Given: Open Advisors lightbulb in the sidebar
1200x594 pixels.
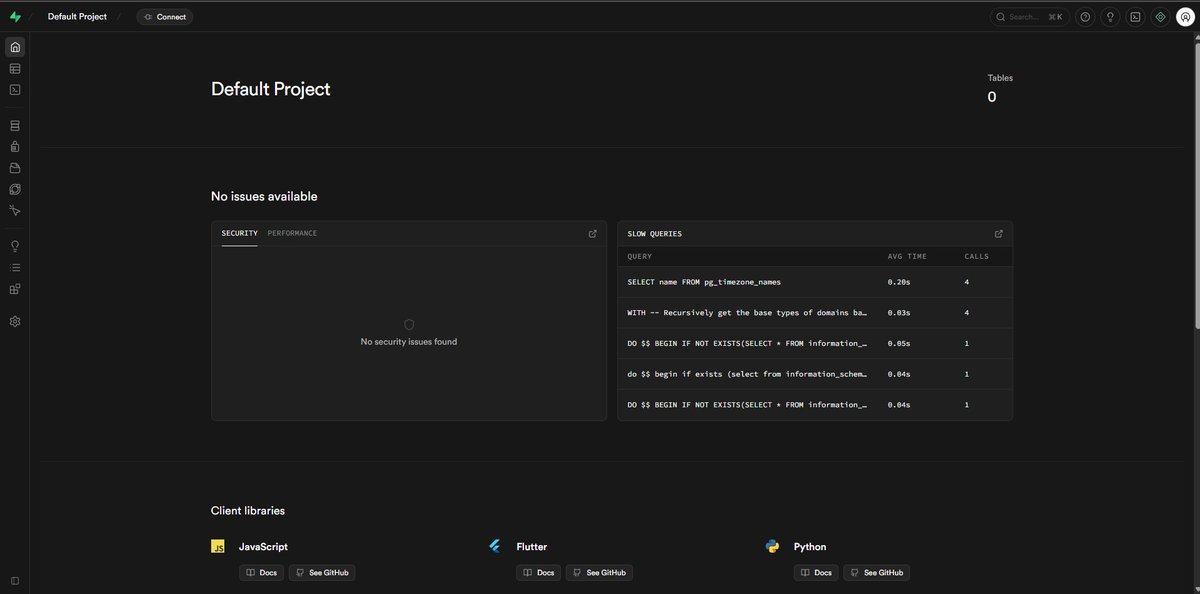Looking at the screenshot, I should pyautogui.click(x=15, y=246).
